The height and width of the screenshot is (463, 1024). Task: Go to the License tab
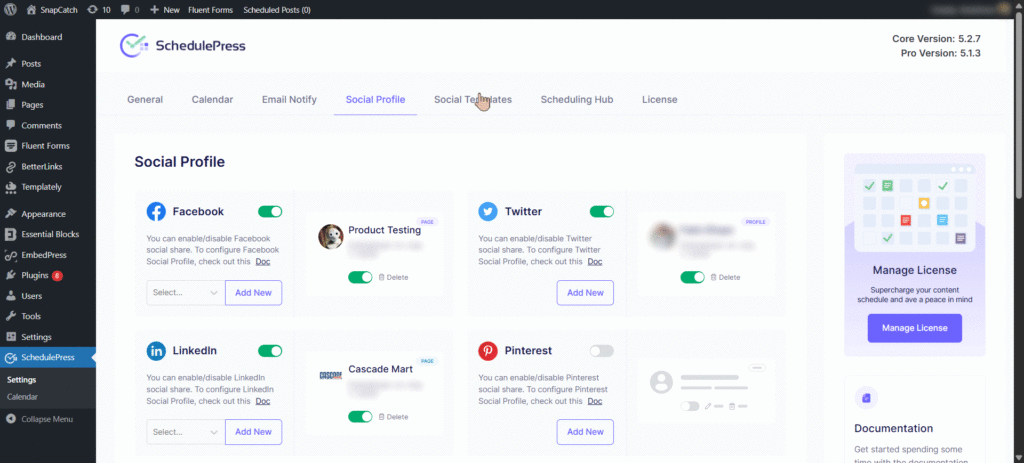coord(660,100)
